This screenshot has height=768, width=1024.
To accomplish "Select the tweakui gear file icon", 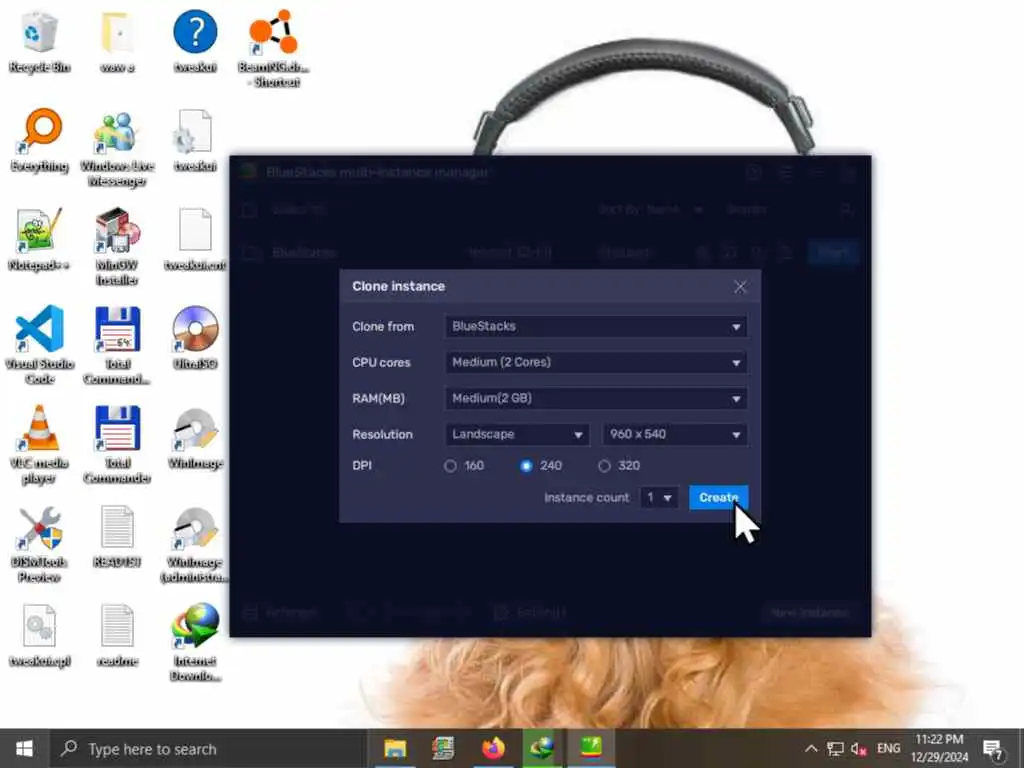I will pyautogui.click(x=195, y=141).
